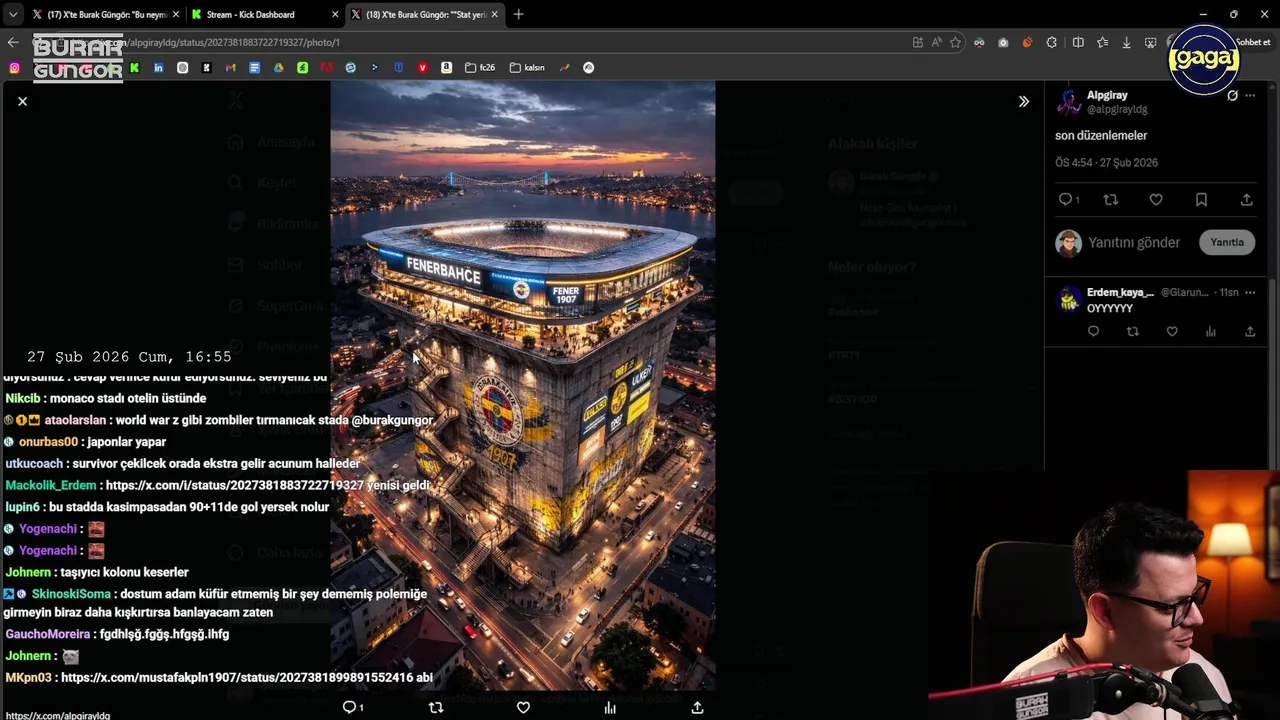Image resolution: width=1280 pixels, height=720 pixels.
Task: Open MKpn03's x.com status link in chat
Action: coord(239,677)
